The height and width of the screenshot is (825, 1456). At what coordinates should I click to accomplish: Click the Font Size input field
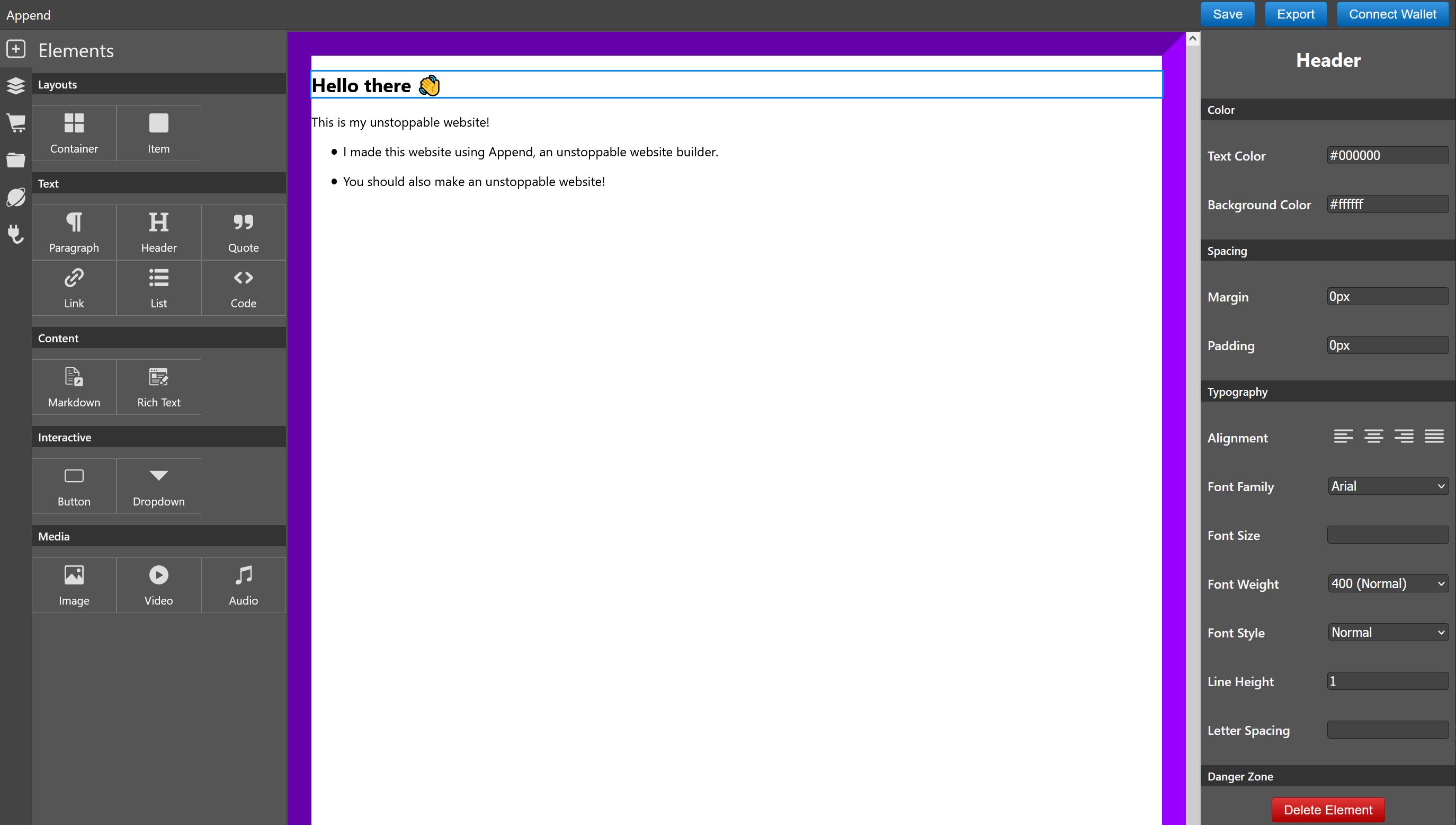[1388, 535]
